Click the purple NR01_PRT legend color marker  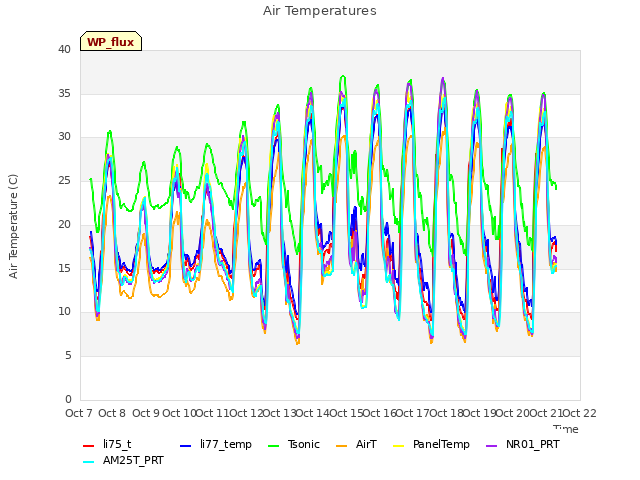(492, 446)
